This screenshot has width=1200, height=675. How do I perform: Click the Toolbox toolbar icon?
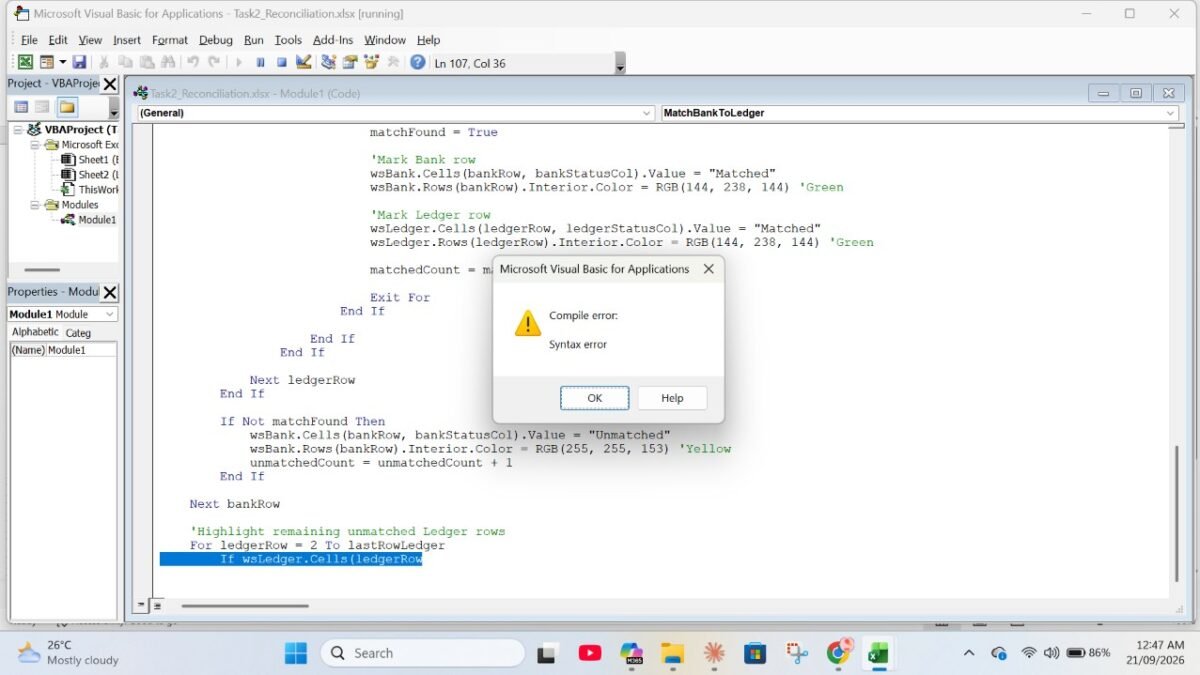[x=393, y=62]
